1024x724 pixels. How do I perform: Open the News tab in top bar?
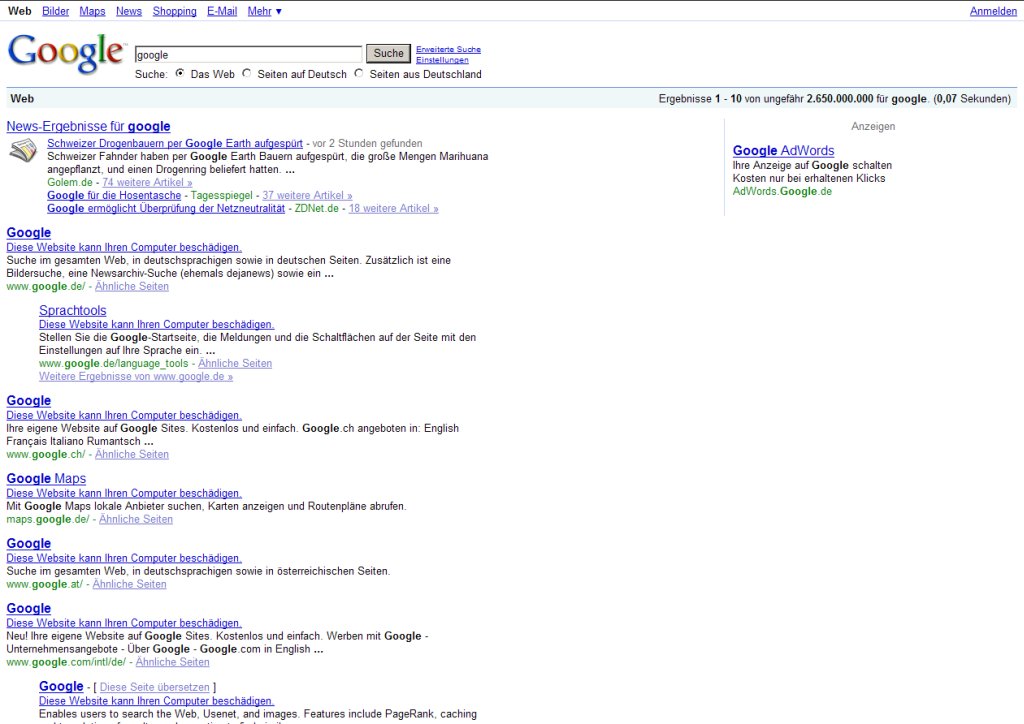[x=129, y=11]
